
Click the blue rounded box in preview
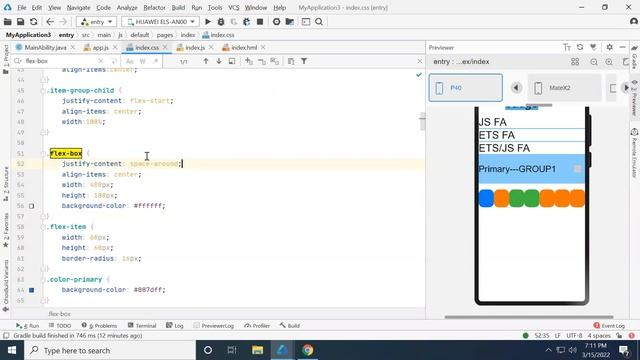[486, 198]
